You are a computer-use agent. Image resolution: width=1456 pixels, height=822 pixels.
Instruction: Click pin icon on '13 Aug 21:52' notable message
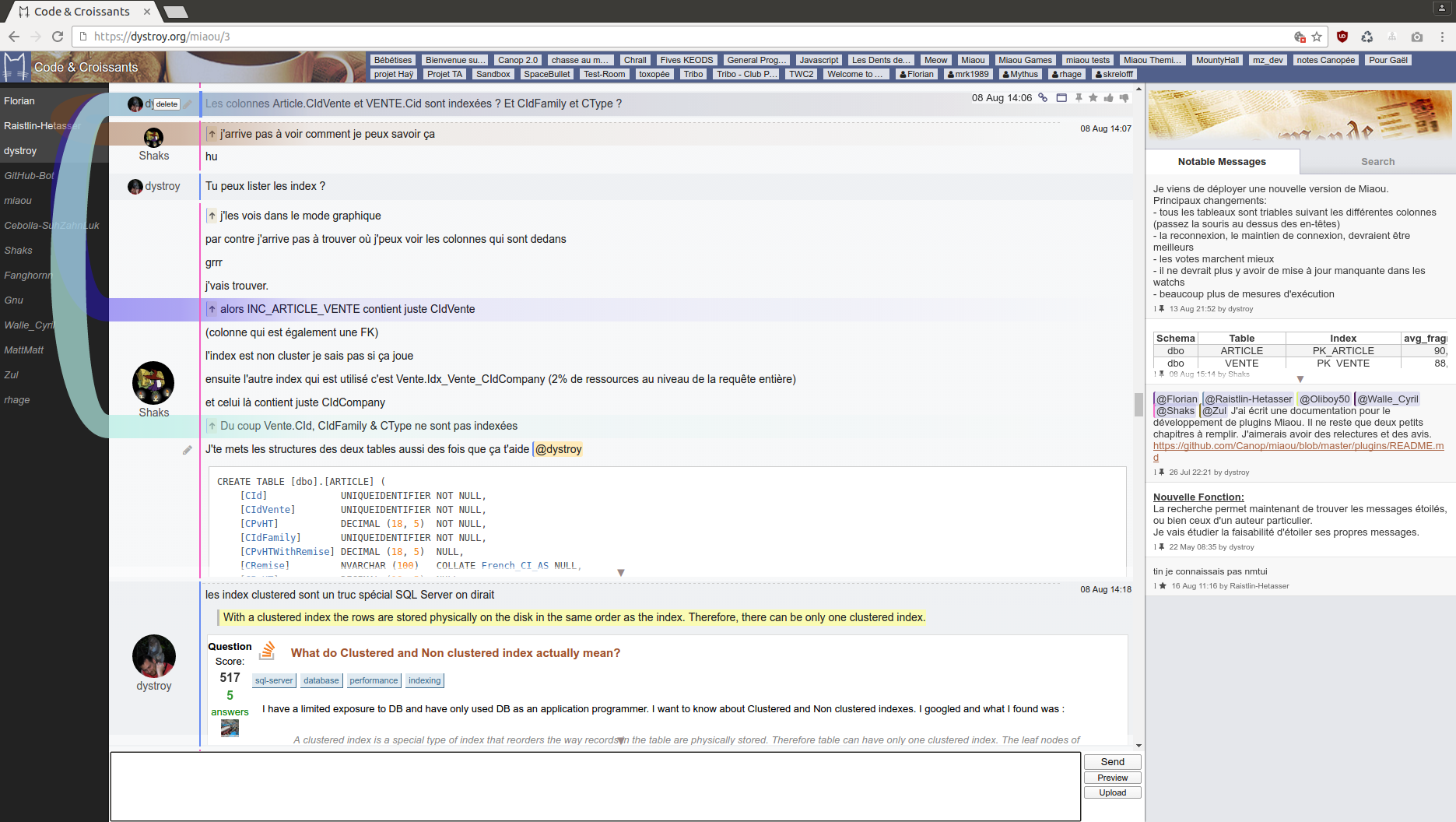(x=1161, y=309)
